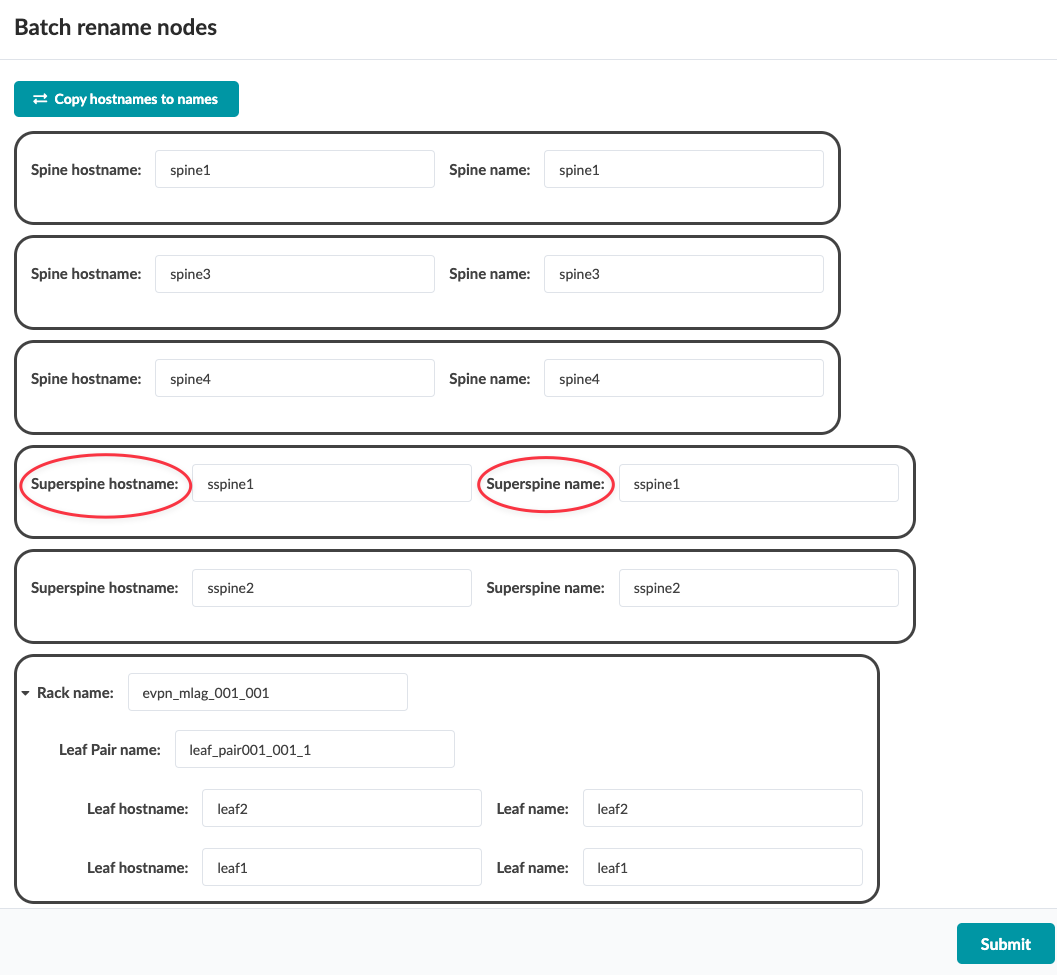Click the leaf2 Leaf hostname field
Screen dimensions: 1057x975
tap(341, 808)
